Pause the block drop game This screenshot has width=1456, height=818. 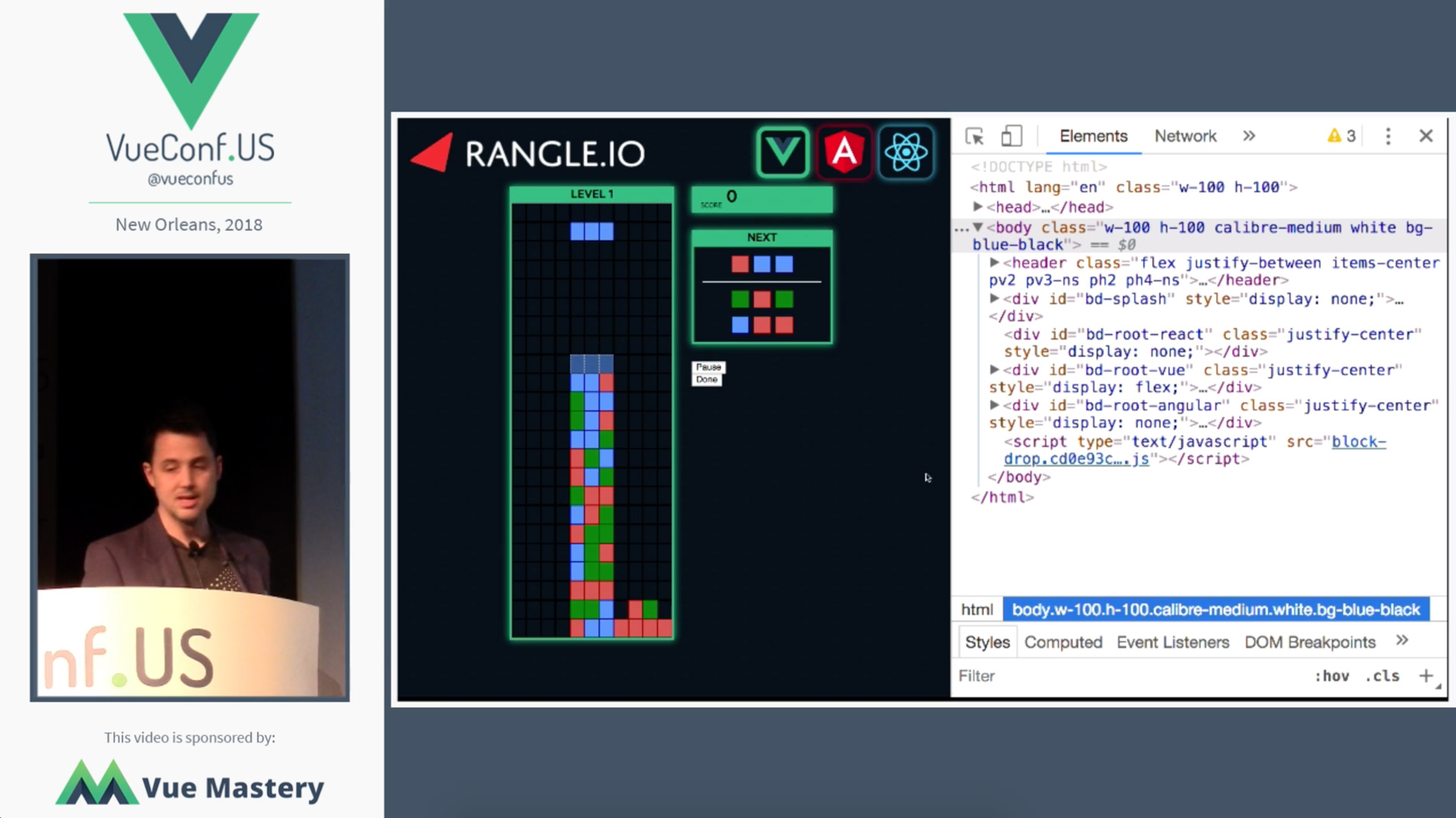pyautogui.click(x=707, y=367)
